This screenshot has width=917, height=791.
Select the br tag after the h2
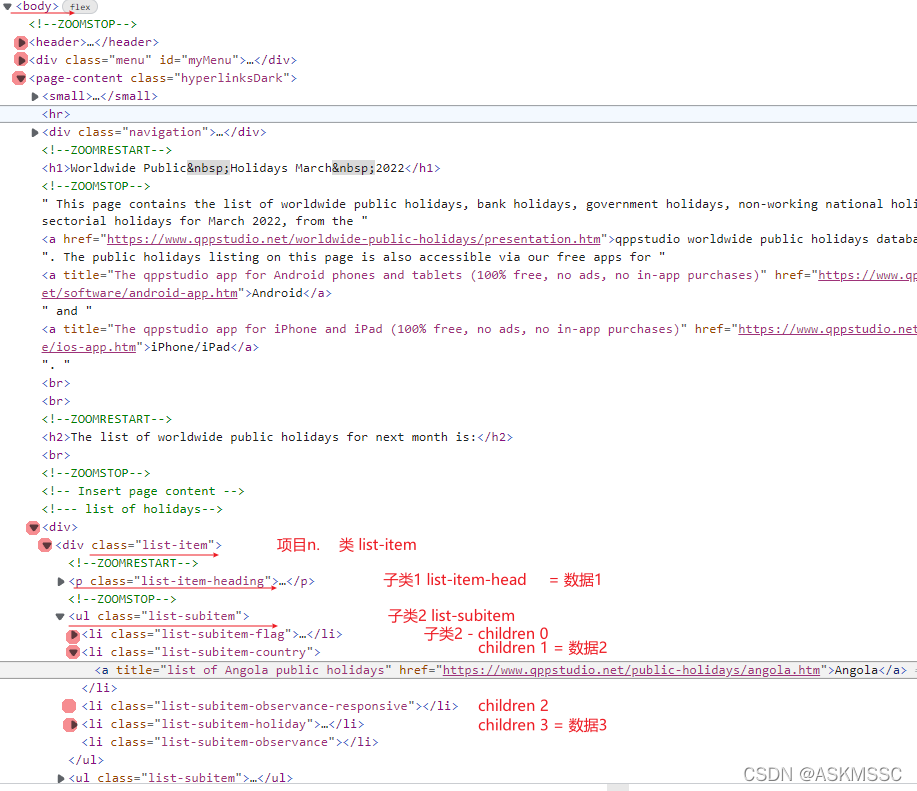click(56, 455)
